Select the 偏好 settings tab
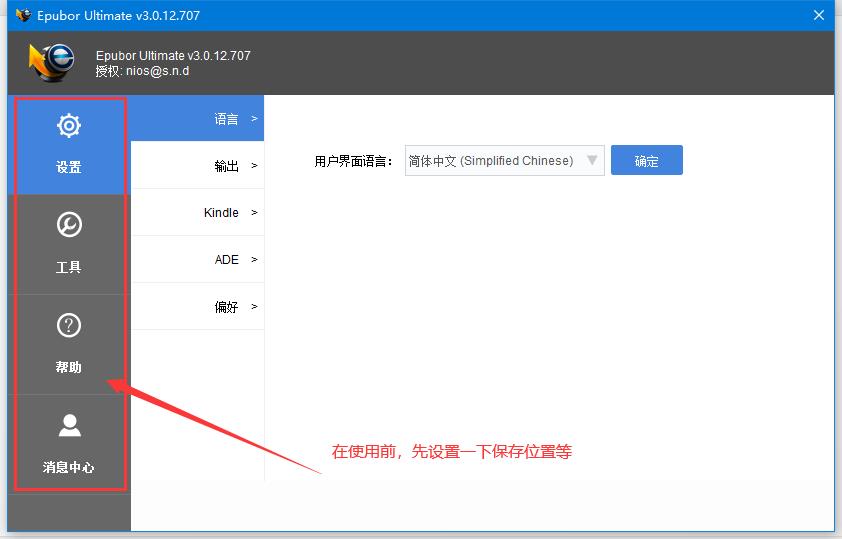Image resolution: width=842 pixels, height=539 pixels. point(197,307)
